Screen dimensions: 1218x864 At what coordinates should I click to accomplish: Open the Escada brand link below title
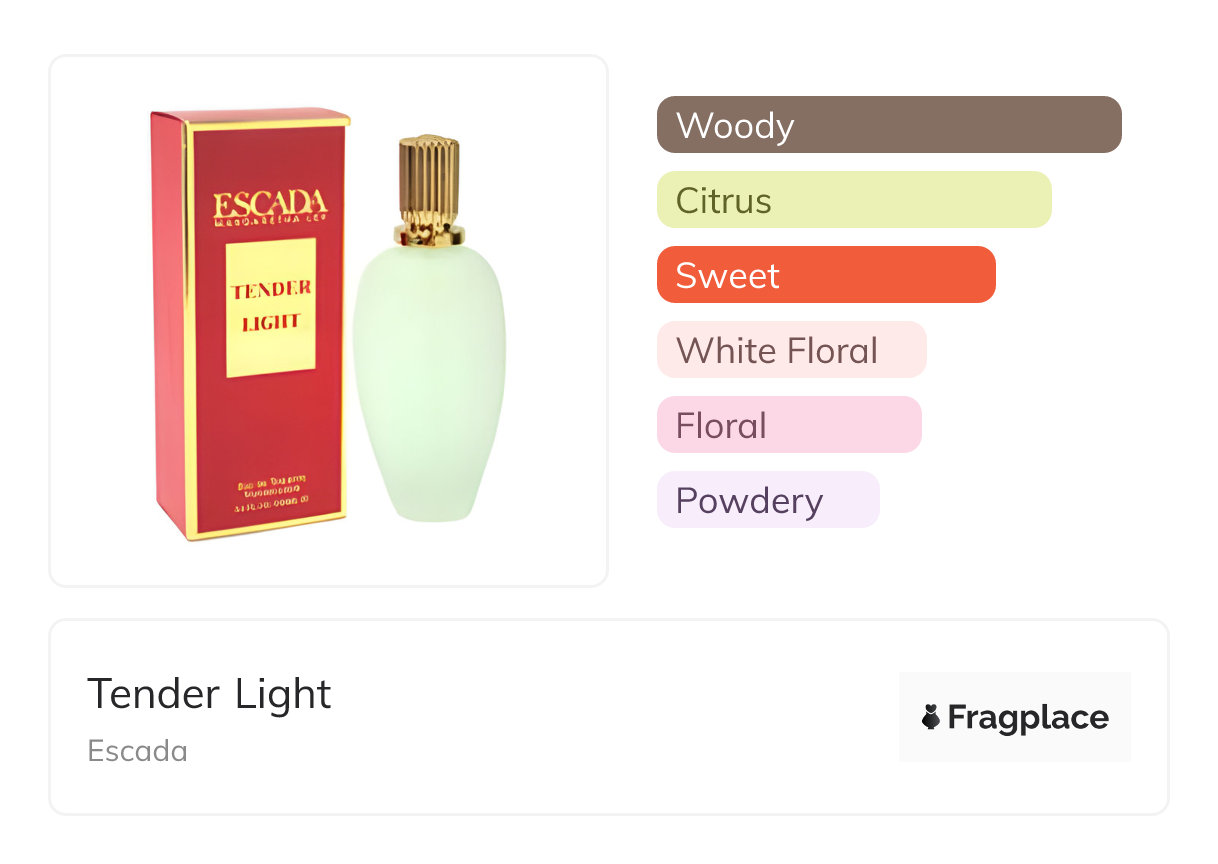coord(137,751)
